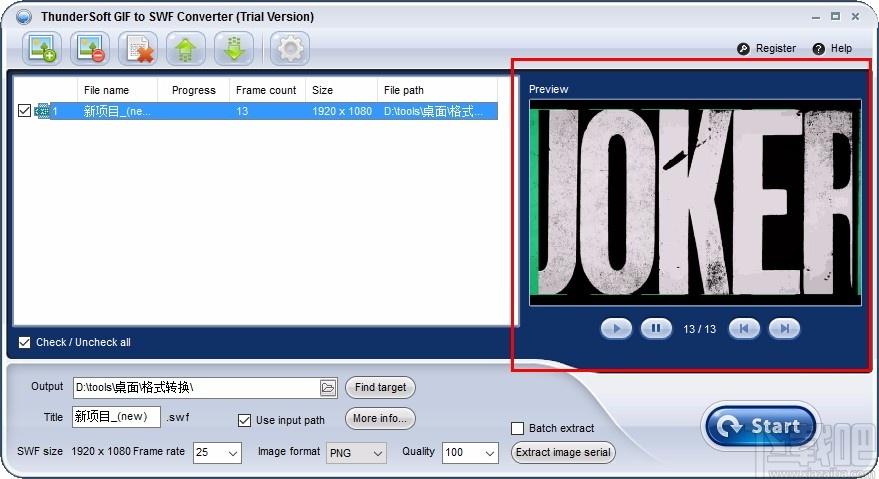
Task: Click the Progress column header
Action: (193, 90)
